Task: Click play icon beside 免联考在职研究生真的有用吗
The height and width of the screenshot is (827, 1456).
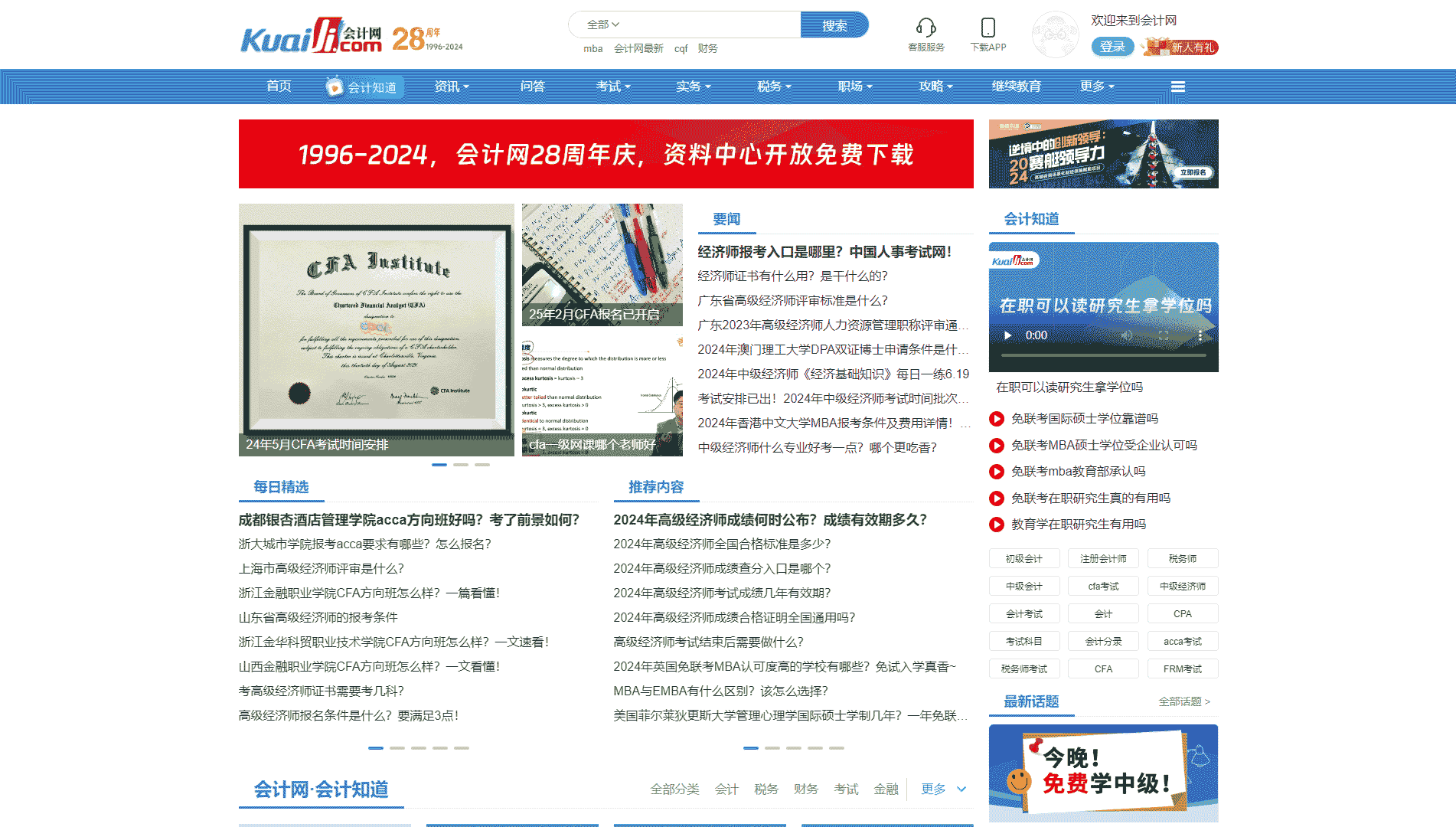Action: click(x=997, y=498)
